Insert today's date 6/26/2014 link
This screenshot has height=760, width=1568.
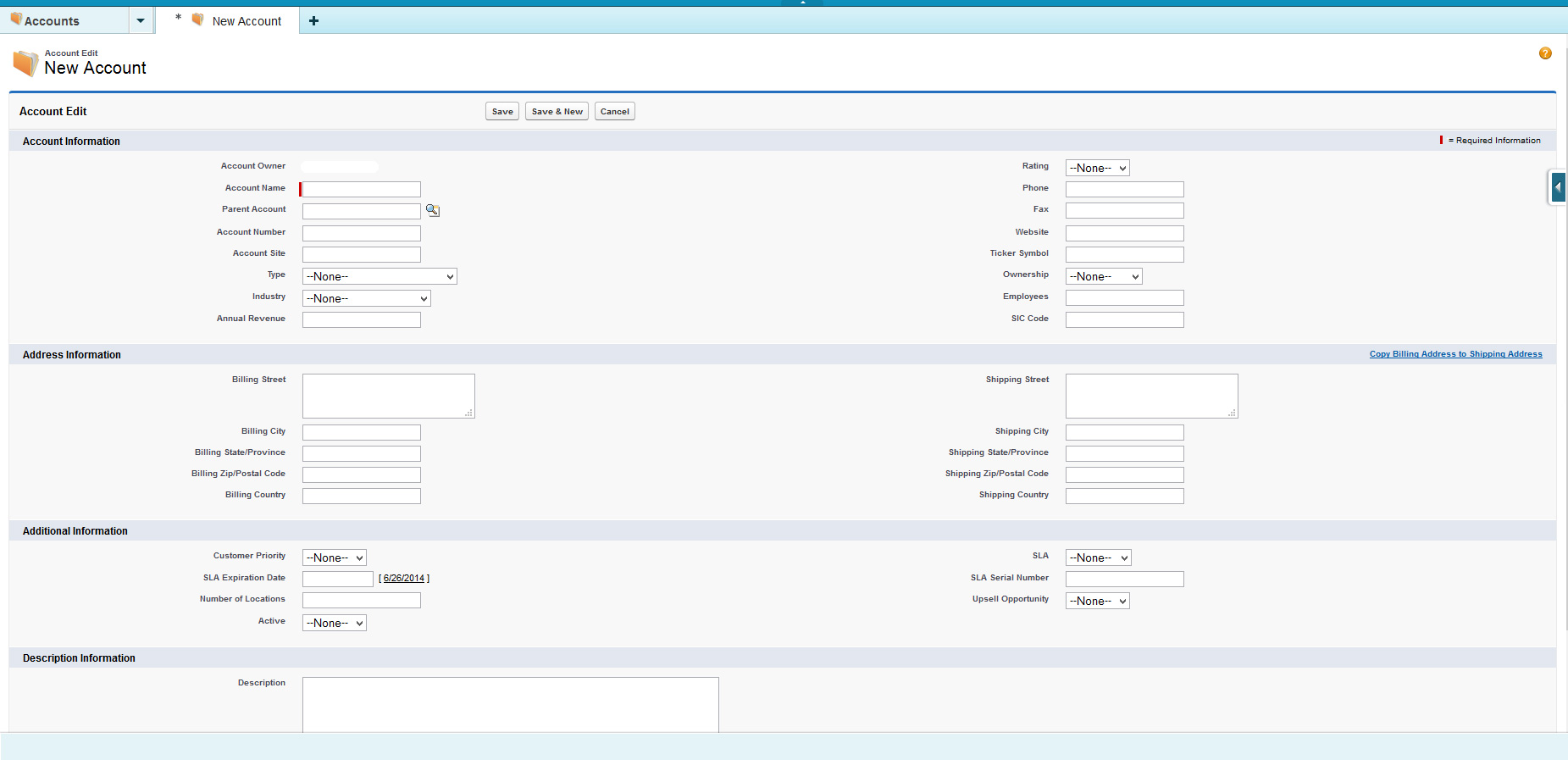(403, 579)
